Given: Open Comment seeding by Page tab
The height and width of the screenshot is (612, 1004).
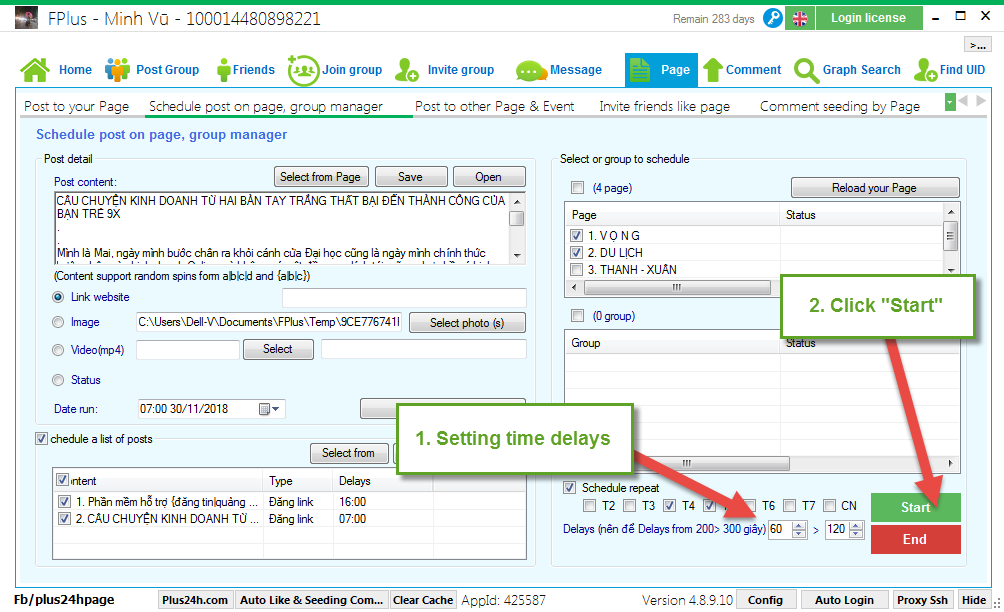Looking at the screenshot, I should (839, 106).
